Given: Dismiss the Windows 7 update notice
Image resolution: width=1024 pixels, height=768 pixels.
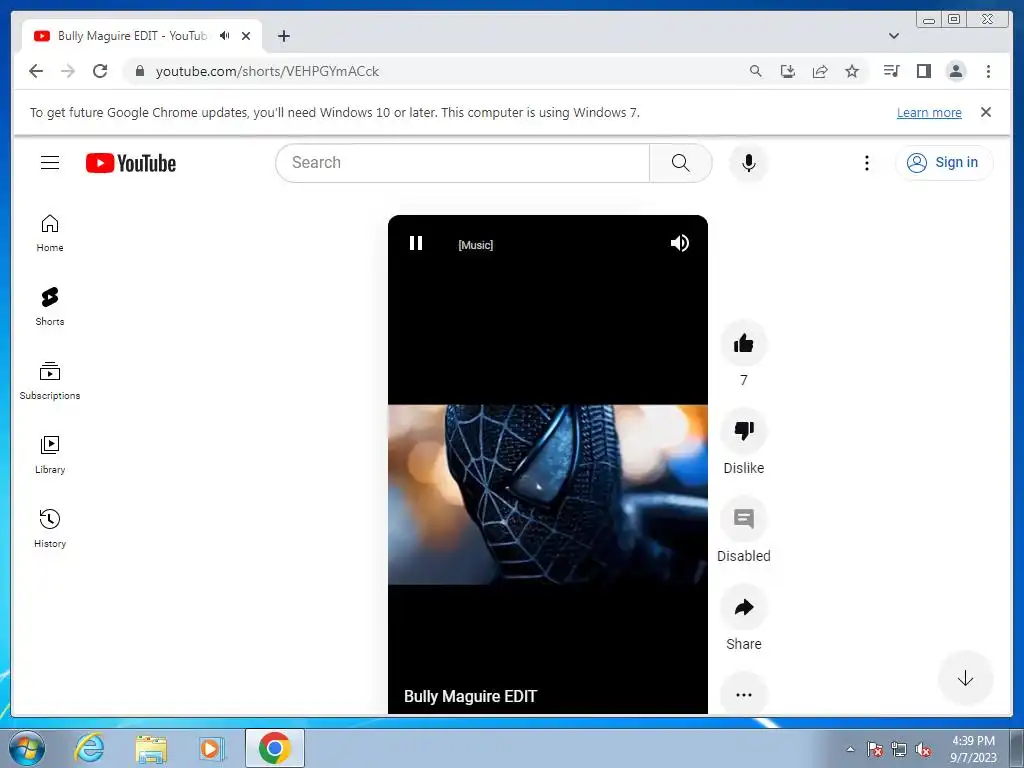Looking at the screenshot, I should (x=985, y=112).
